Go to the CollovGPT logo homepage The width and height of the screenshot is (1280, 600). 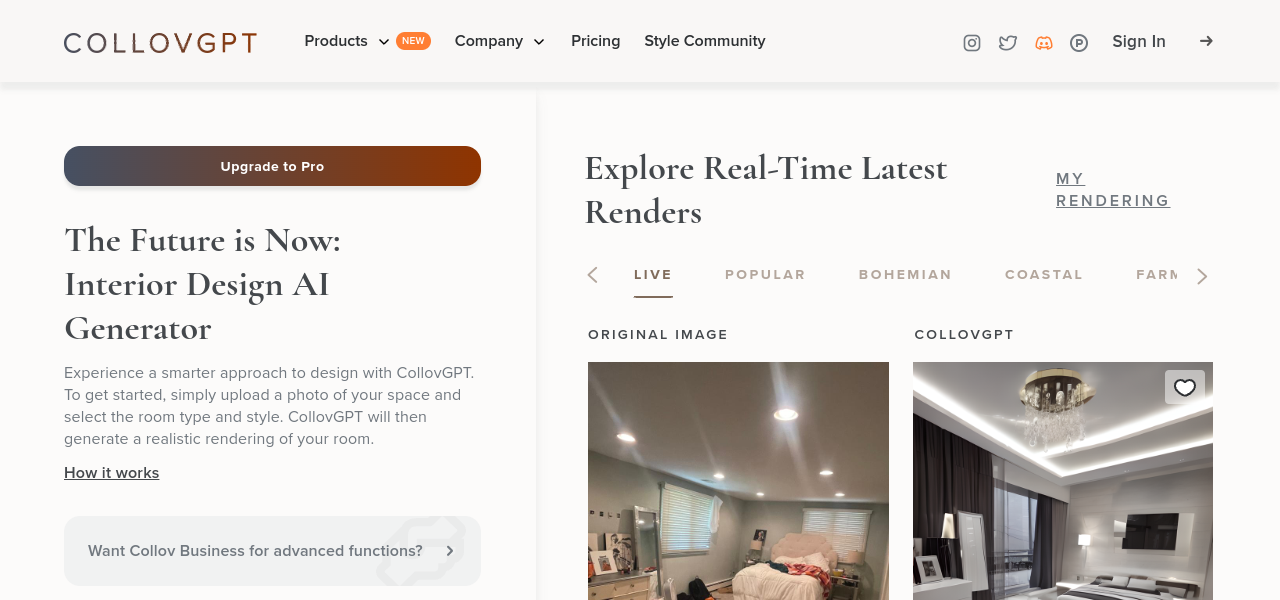pyautogui.click(x=160, y=43)
